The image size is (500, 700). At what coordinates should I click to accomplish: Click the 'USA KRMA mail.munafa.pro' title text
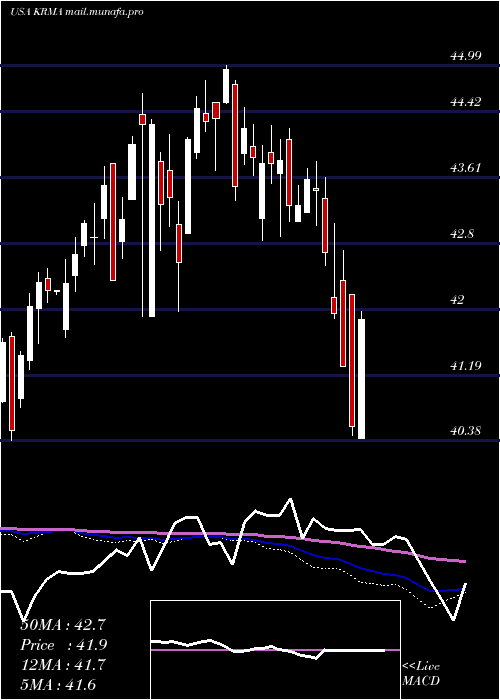(77, 12)
